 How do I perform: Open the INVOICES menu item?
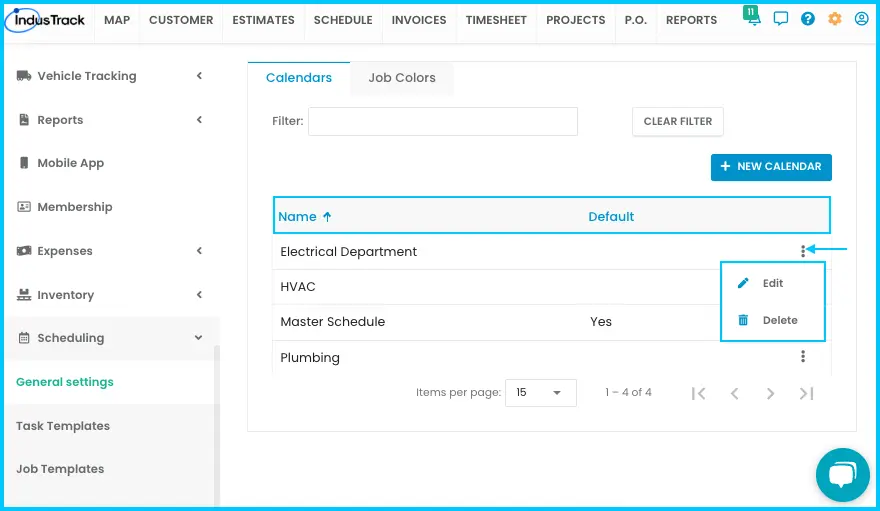[419, 20]
